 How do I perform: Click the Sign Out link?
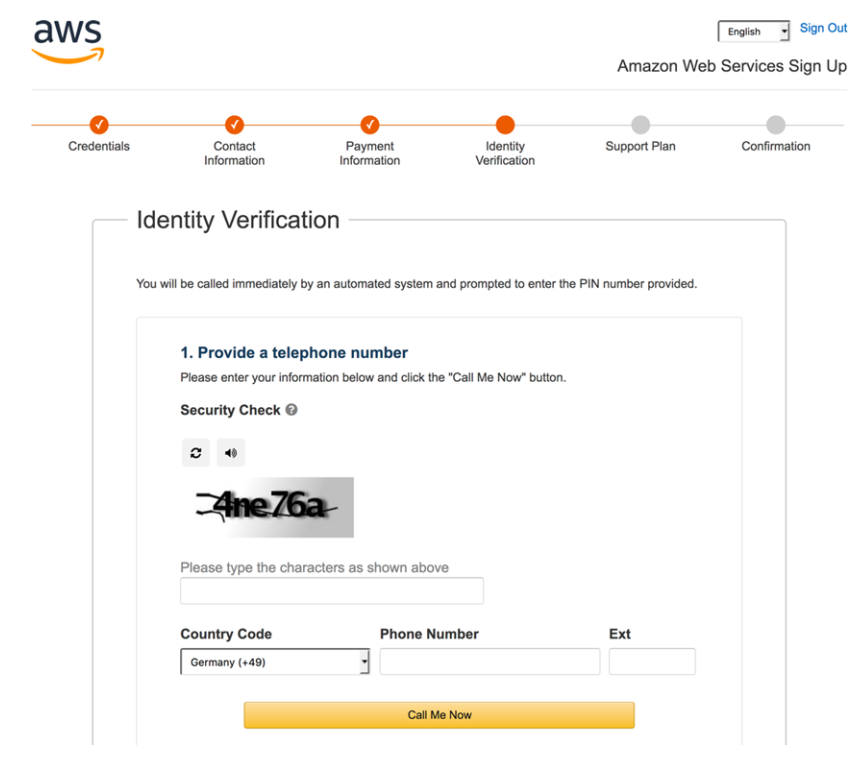[823, 28]
